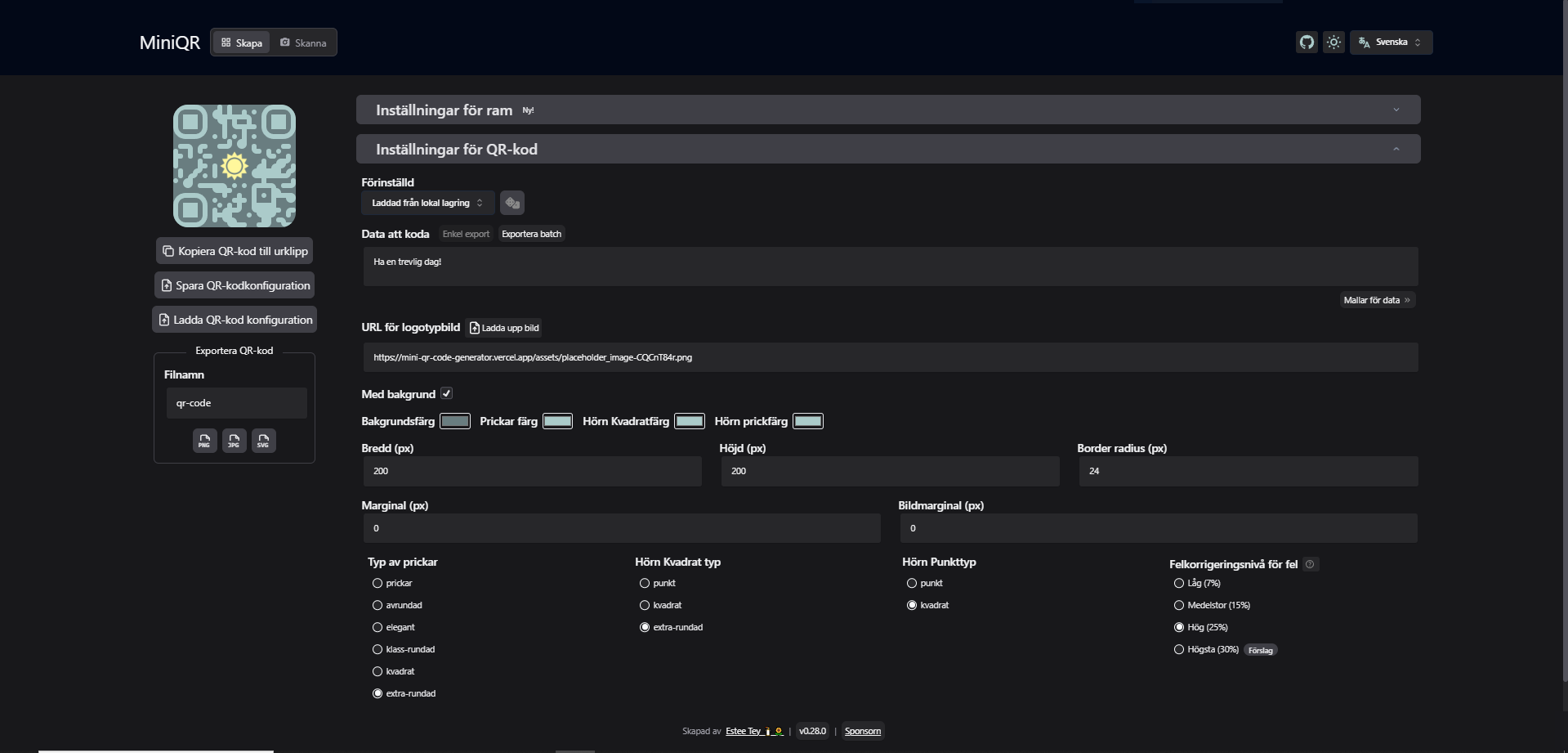Viewport: 1568px width, 753px height.
Task: Select punkt under Hörn Punkttyp
Action: [x=912, y=583]
